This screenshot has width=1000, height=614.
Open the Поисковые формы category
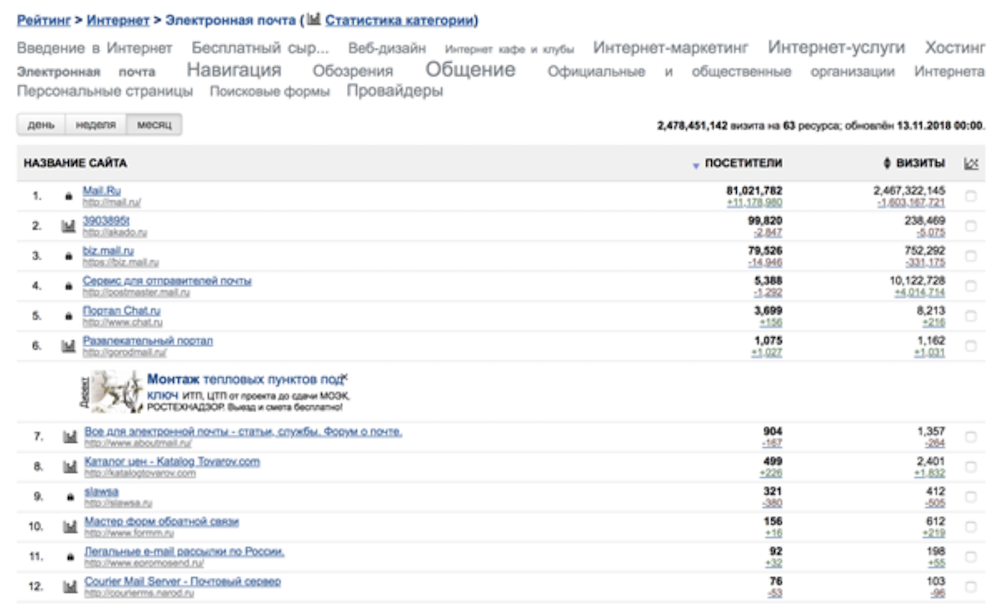(270, 92)
